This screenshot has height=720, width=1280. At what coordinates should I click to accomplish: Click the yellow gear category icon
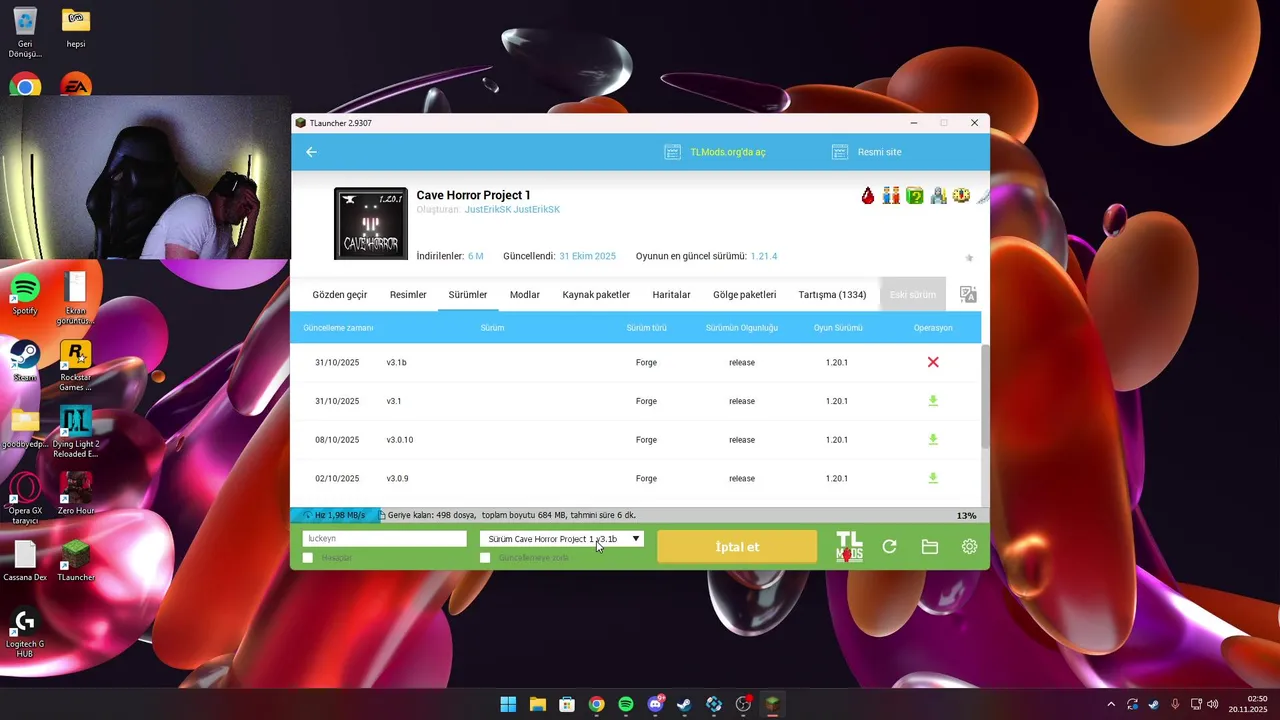tap(961, 196)
